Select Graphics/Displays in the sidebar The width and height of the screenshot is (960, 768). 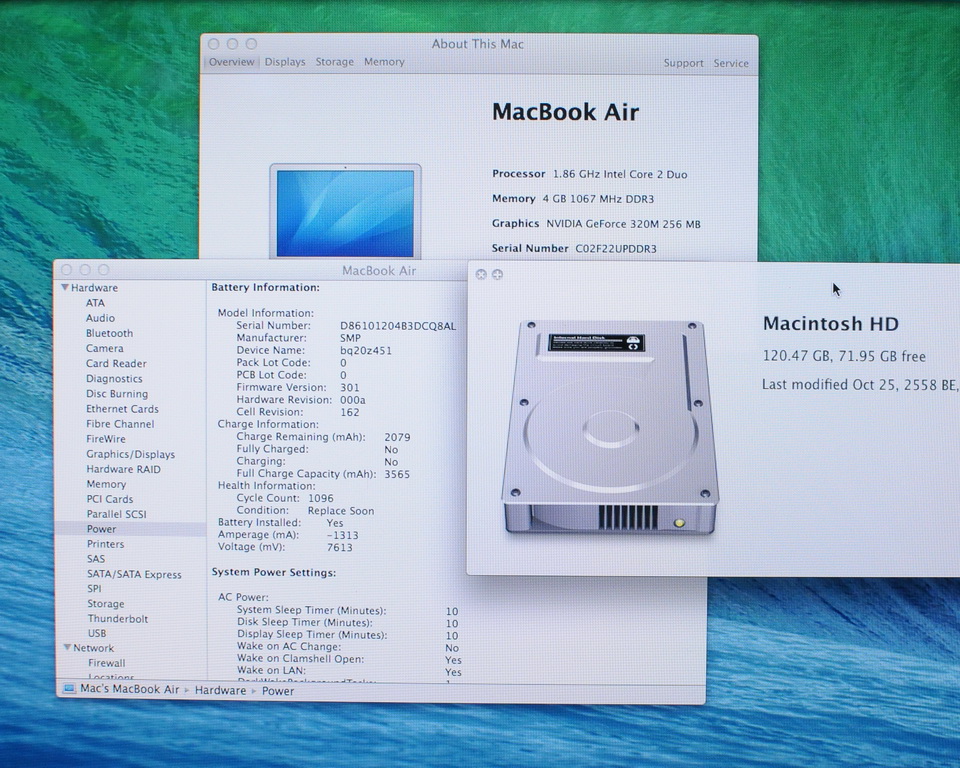(x=130, y=454)
